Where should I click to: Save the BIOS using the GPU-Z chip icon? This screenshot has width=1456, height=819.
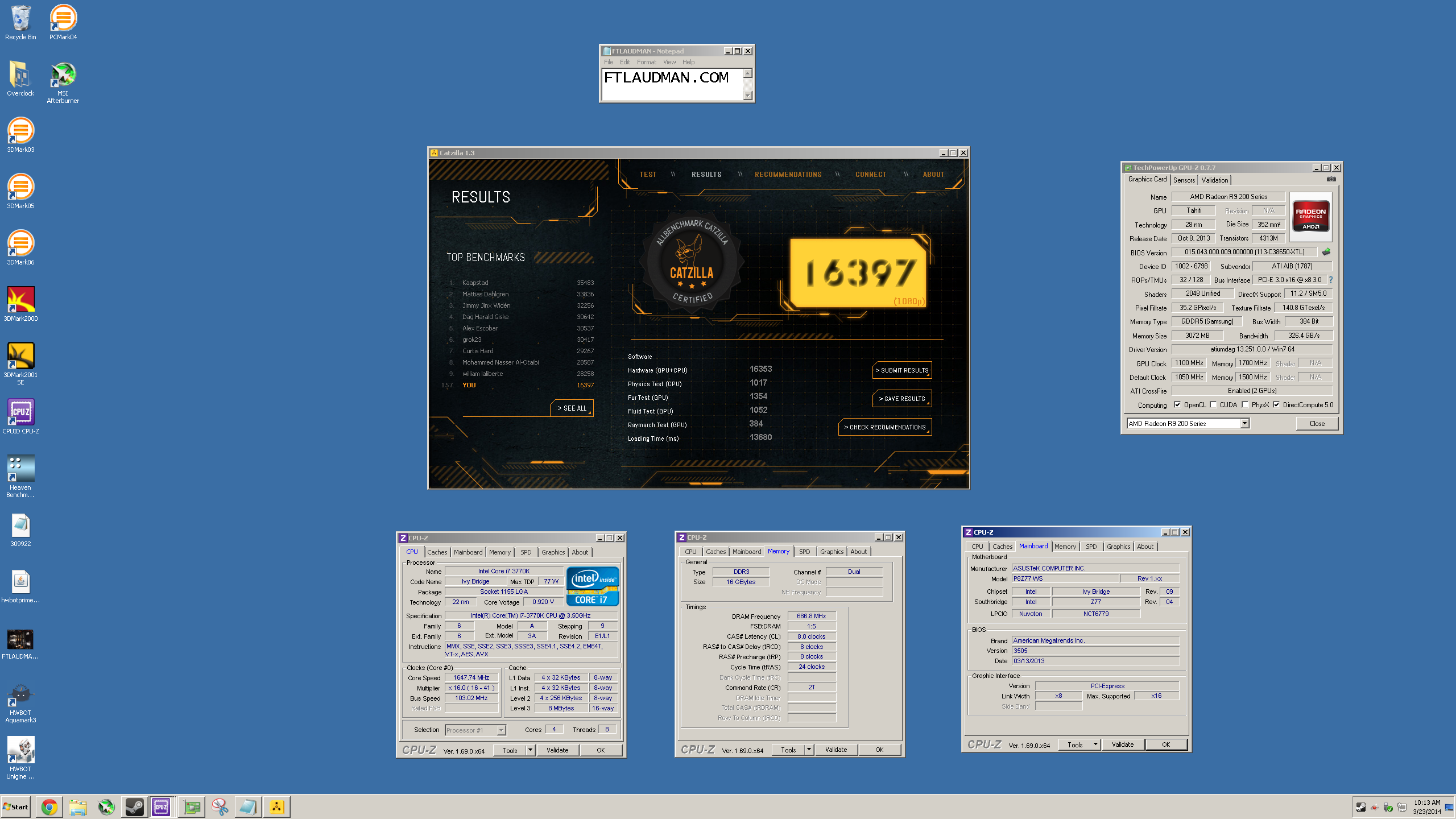[1326, 252]
